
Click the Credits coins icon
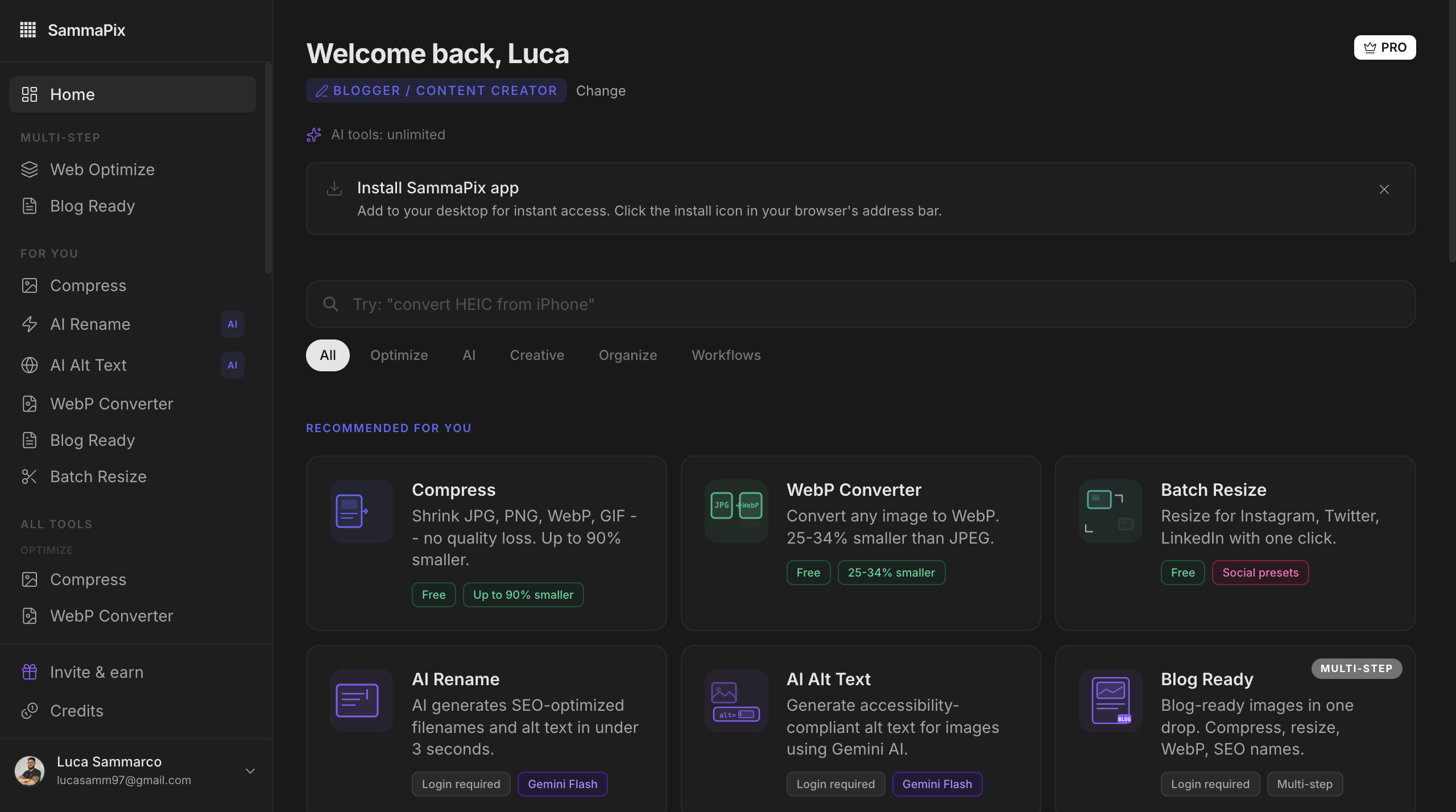tap(30, 711)
